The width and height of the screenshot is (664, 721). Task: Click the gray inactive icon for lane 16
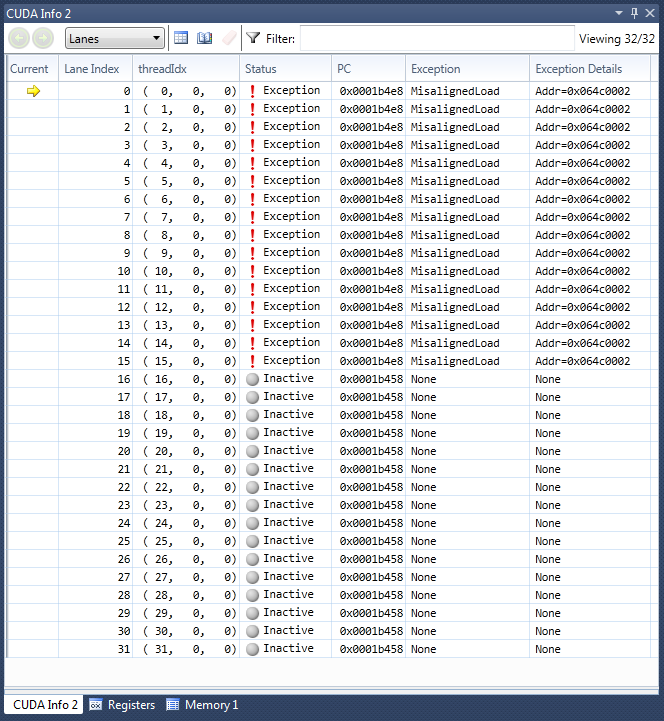[252, 379]
